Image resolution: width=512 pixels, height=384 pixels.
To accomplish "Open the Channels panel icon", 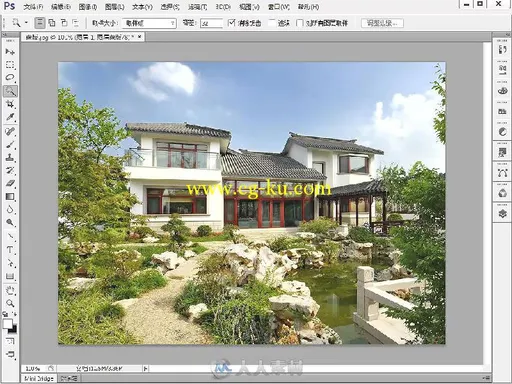I will click(x=502, y=193).
